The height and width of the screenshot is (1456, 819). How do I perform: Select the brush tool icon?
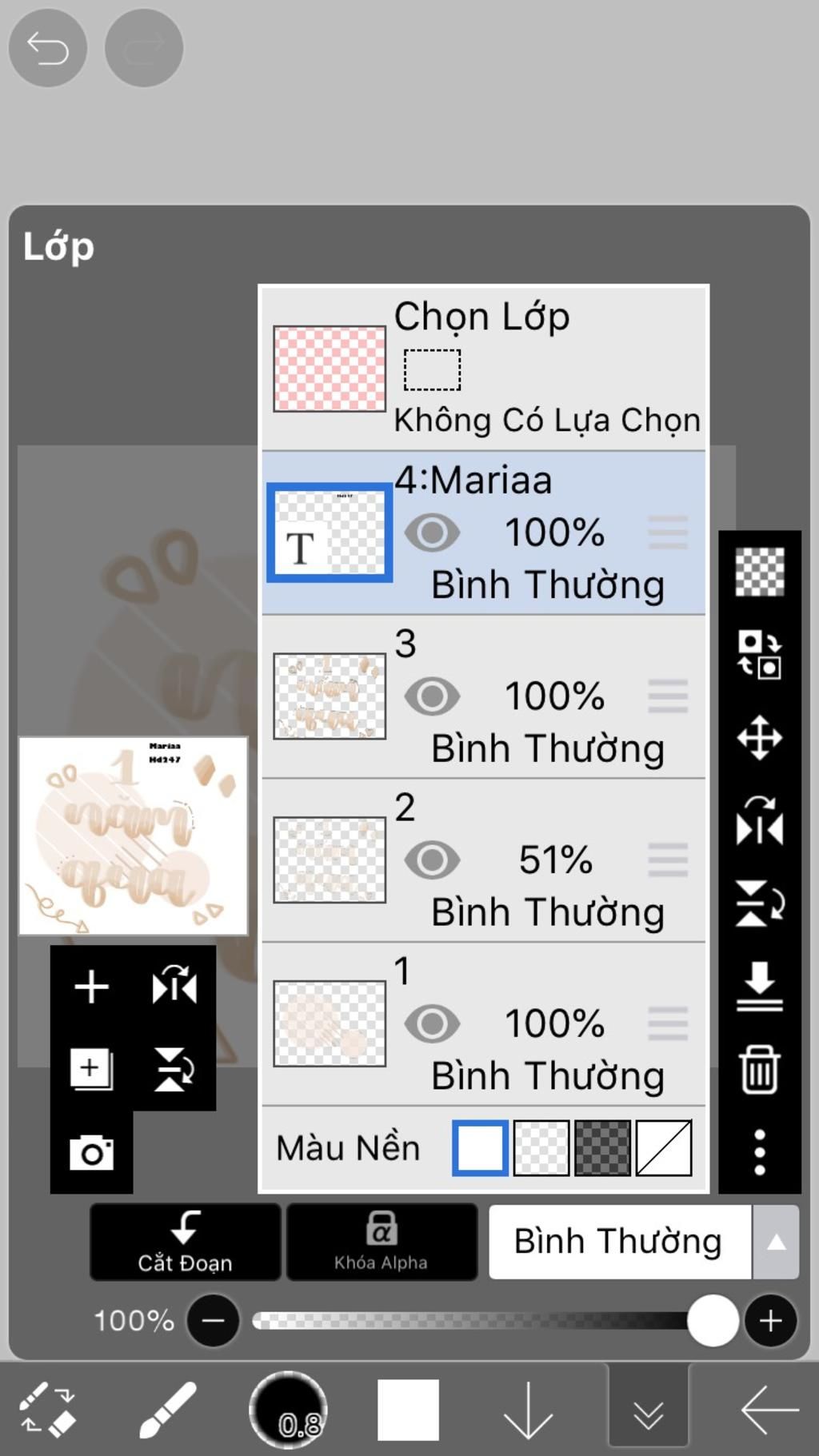point(168,1410)
